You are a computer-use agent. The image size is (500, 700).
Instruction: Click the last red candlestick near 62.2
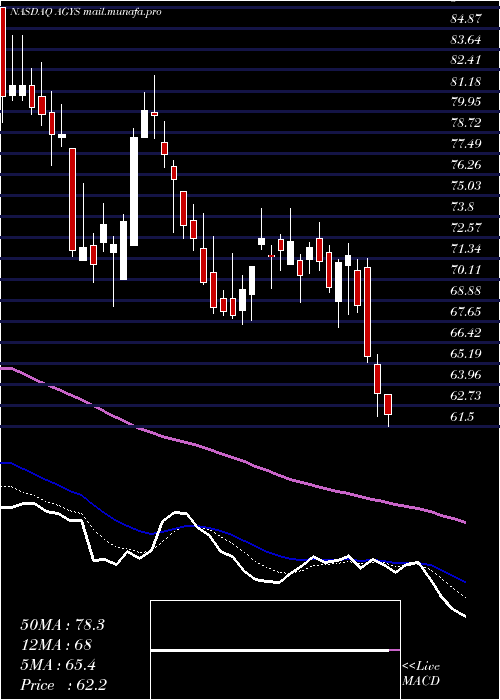coord(388,404)
